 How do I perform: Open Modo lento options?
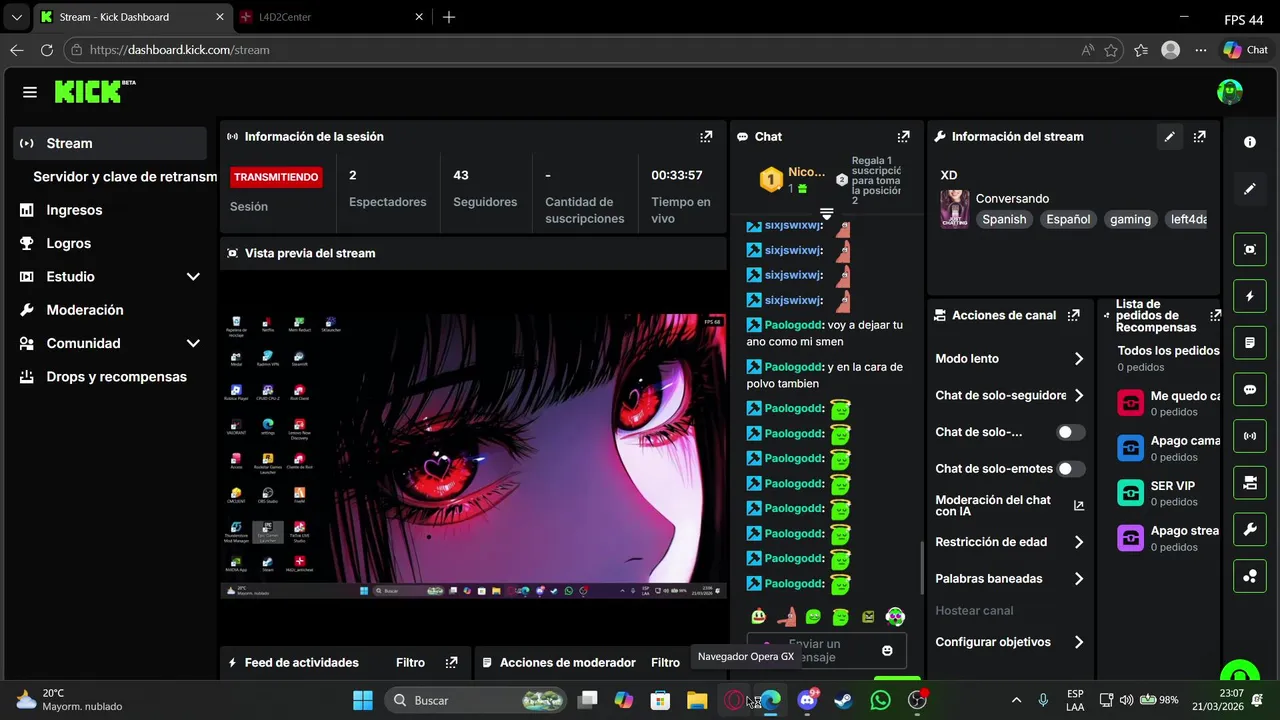point(1010,359)
